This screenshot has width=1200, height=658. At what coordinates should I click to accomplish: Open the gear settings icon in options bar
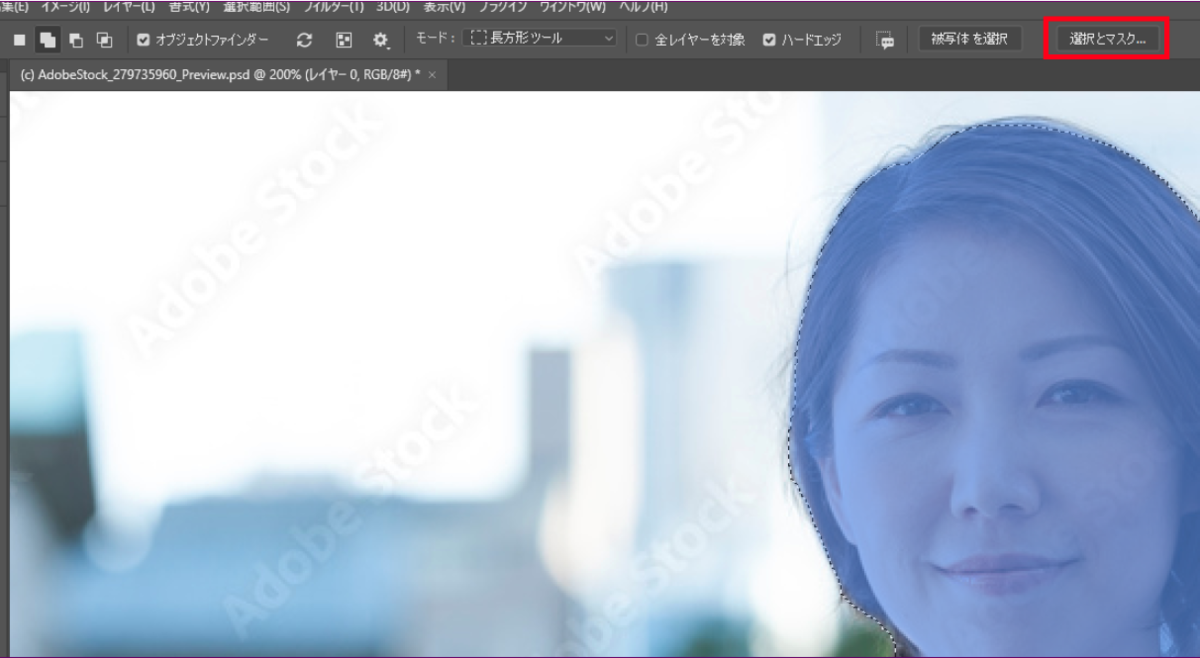pos(380,40)
